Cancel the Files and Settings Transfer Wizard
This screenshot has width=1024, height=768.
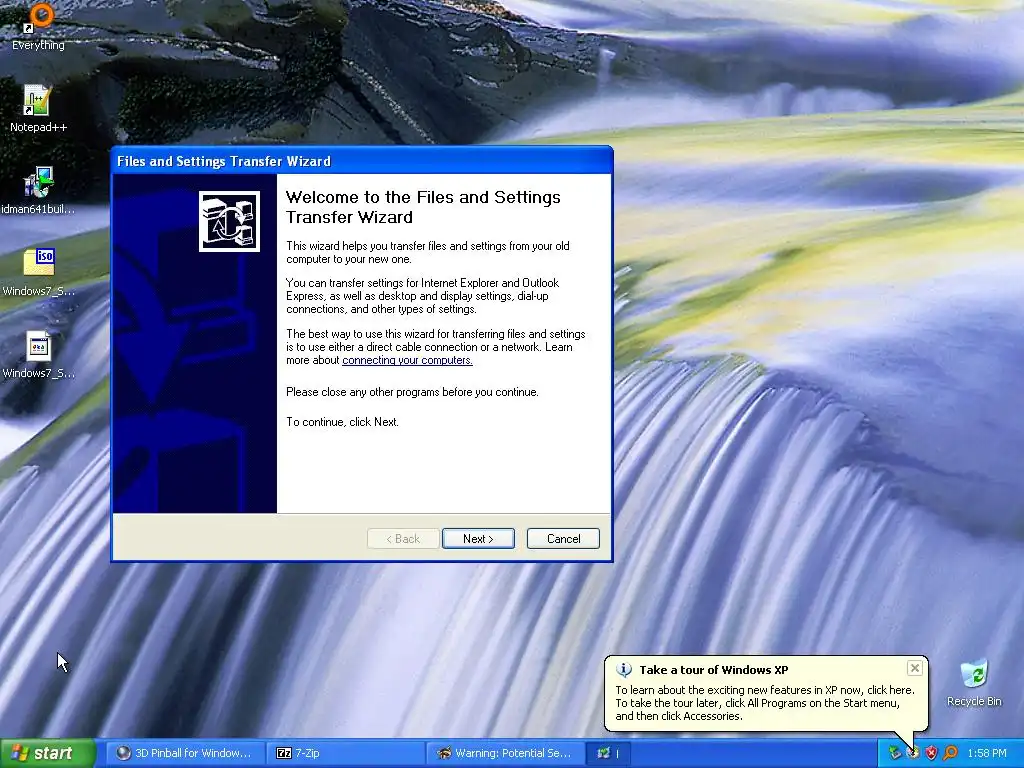[x=563, y=539]
